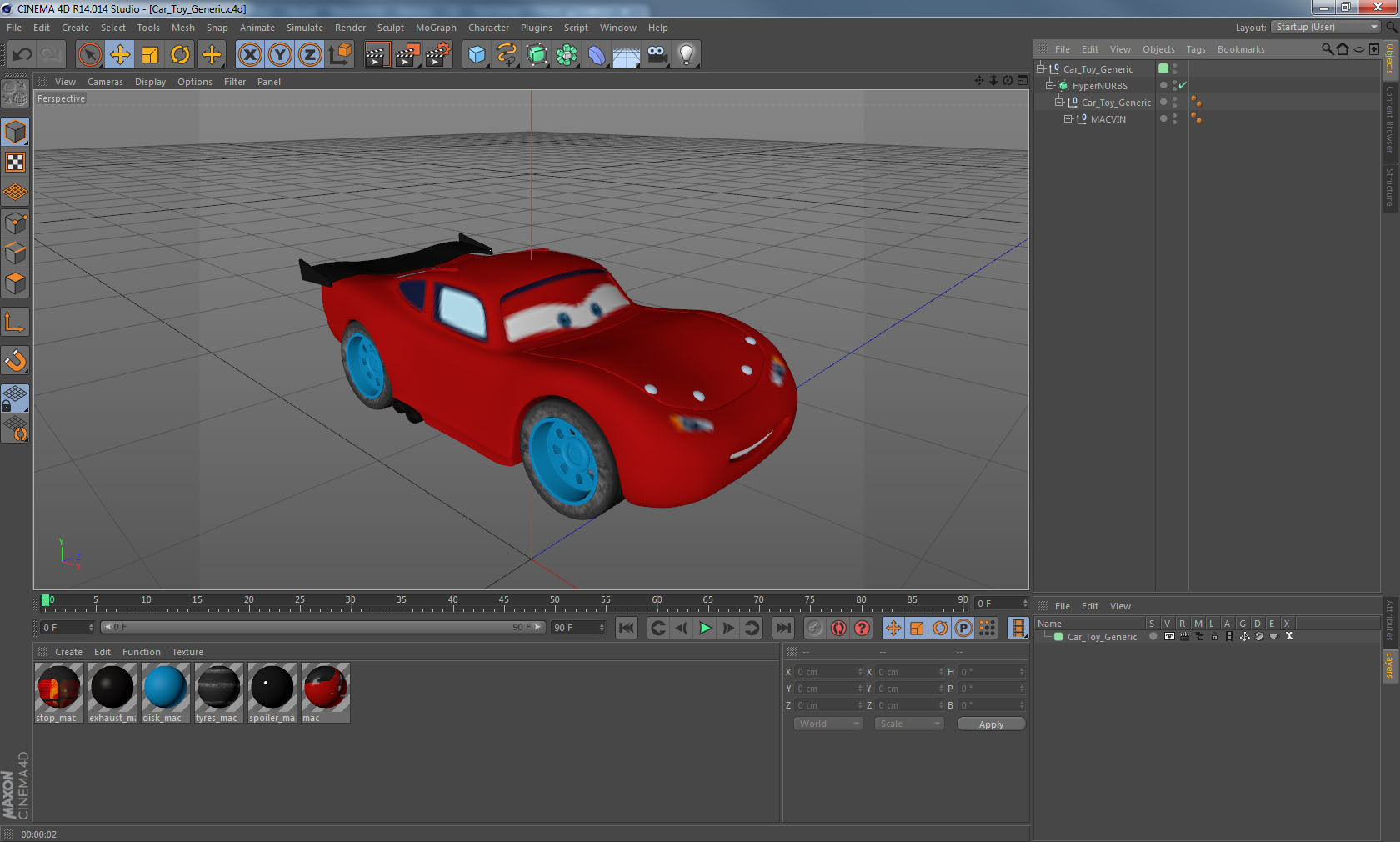
Task: Toggle autokeying button
Action: coord(838,628)
